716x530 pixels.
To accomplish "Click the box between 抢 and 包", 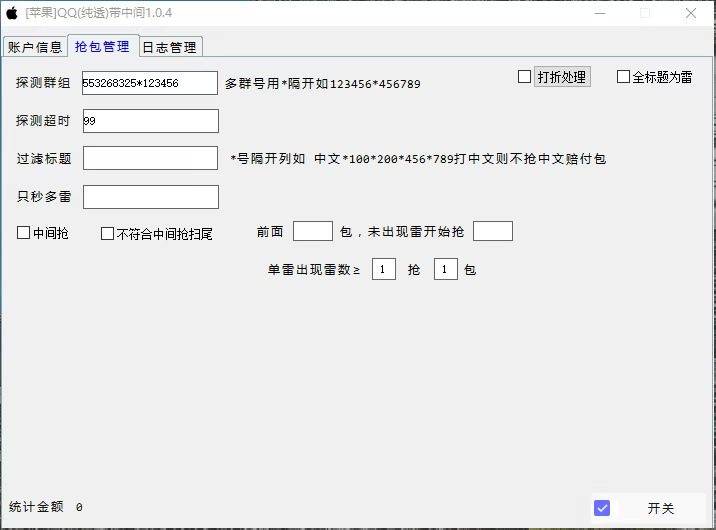I will (x=446, y=269).
